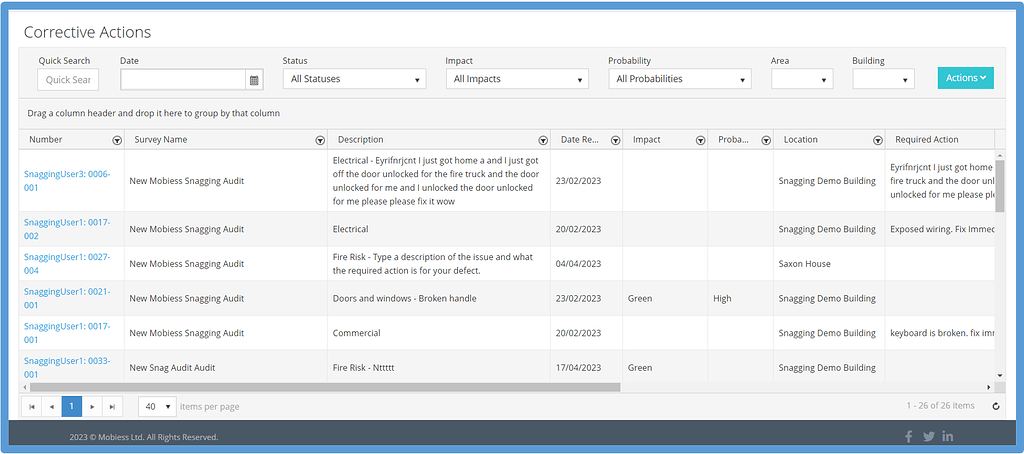This screenshot has height=454, width=1024.
Task: Expand the All Statuses dropdown
Action: tap(354, 79)
